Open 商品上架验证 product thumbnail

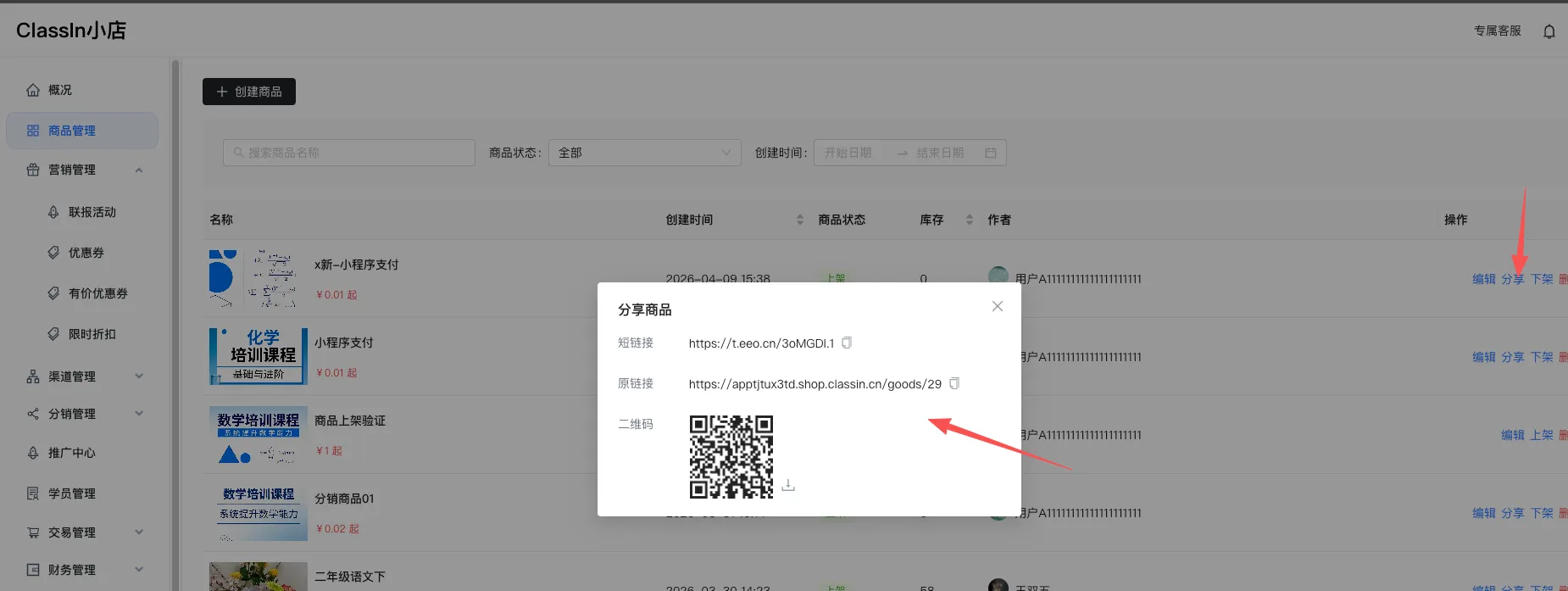[259, 434]
